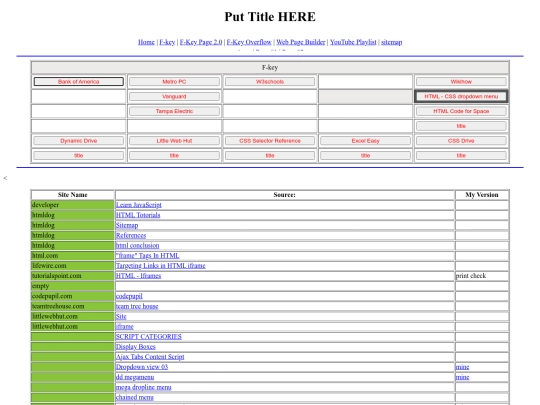The width and height of the screenshot is (540, 405).
Task: Open the mega dropline menu link
Action: [x=143, y=387]
